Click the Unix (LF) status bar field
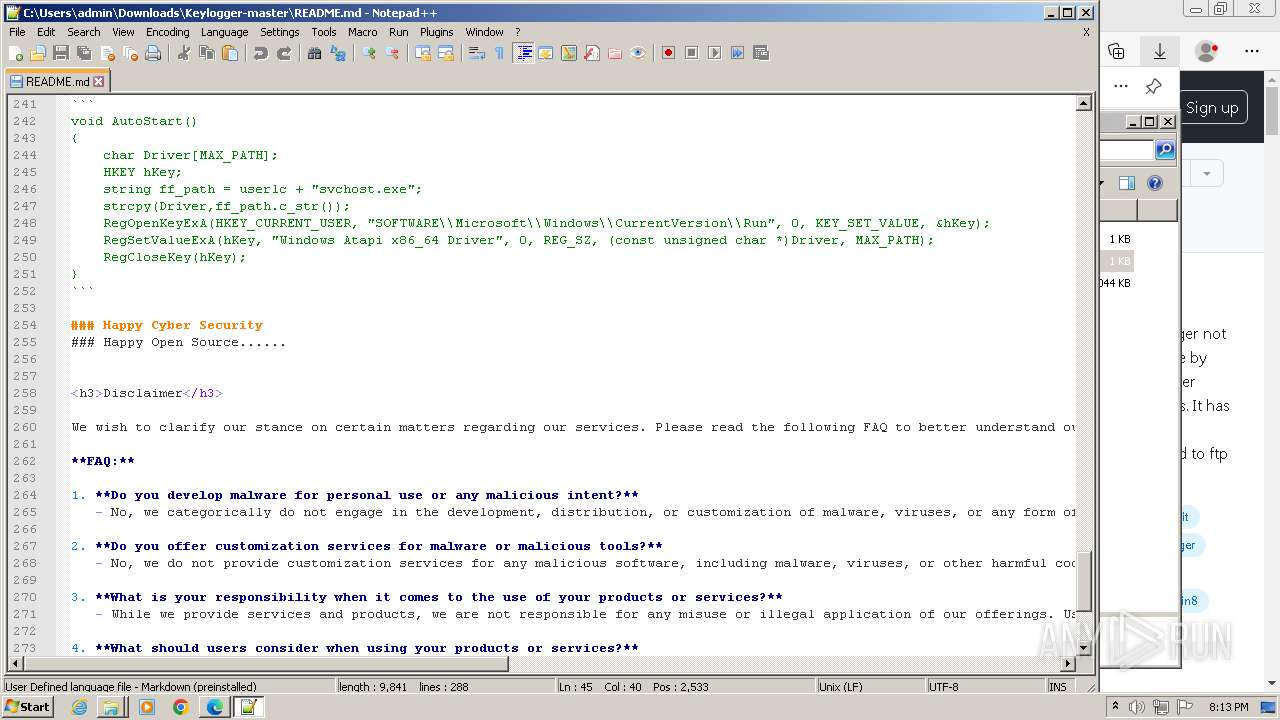Screen dimensions: 1280x720 click(x=870, y=687)
